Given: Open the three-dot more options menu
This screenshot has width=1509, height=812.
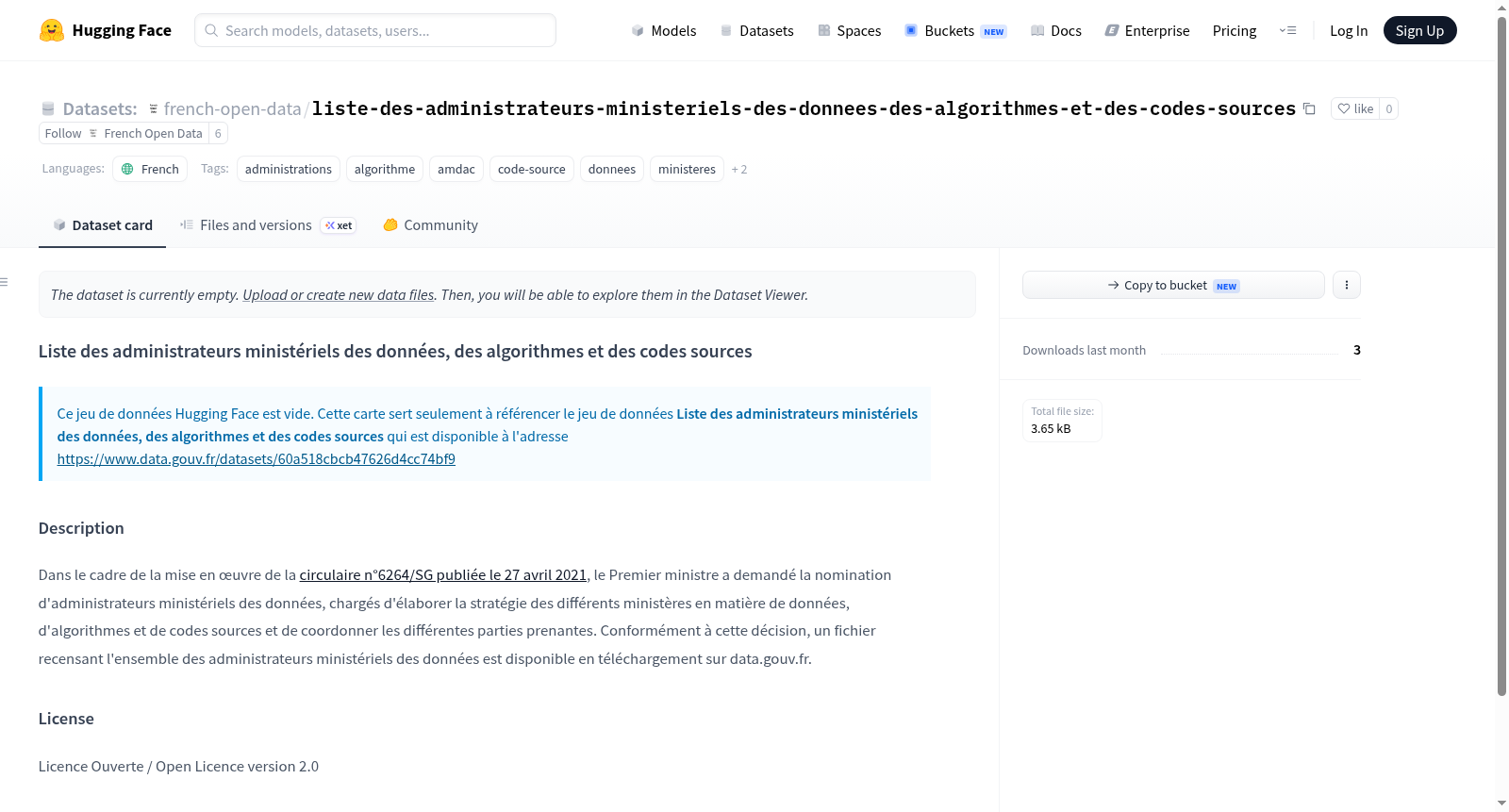Looking at the screenshot, I should tap(1347, 285).
